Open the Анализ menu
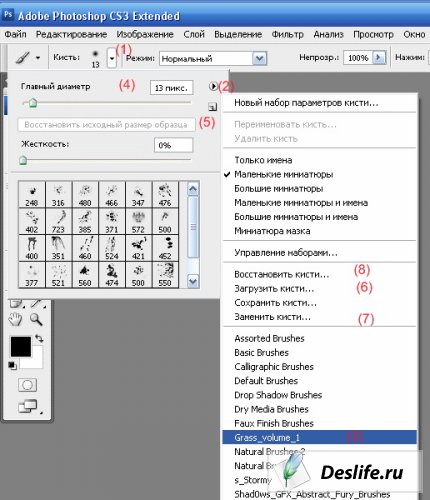The height and width of the screenshot is (500, 430). point(328,34)
